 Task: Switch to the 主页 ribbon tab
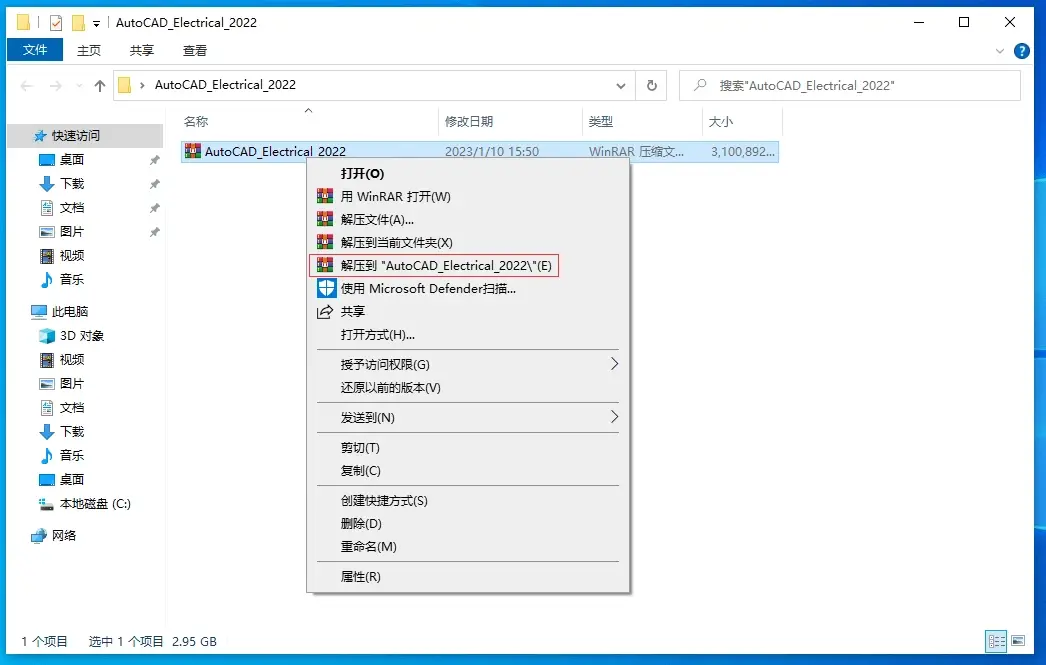click(x=89, y=51)
